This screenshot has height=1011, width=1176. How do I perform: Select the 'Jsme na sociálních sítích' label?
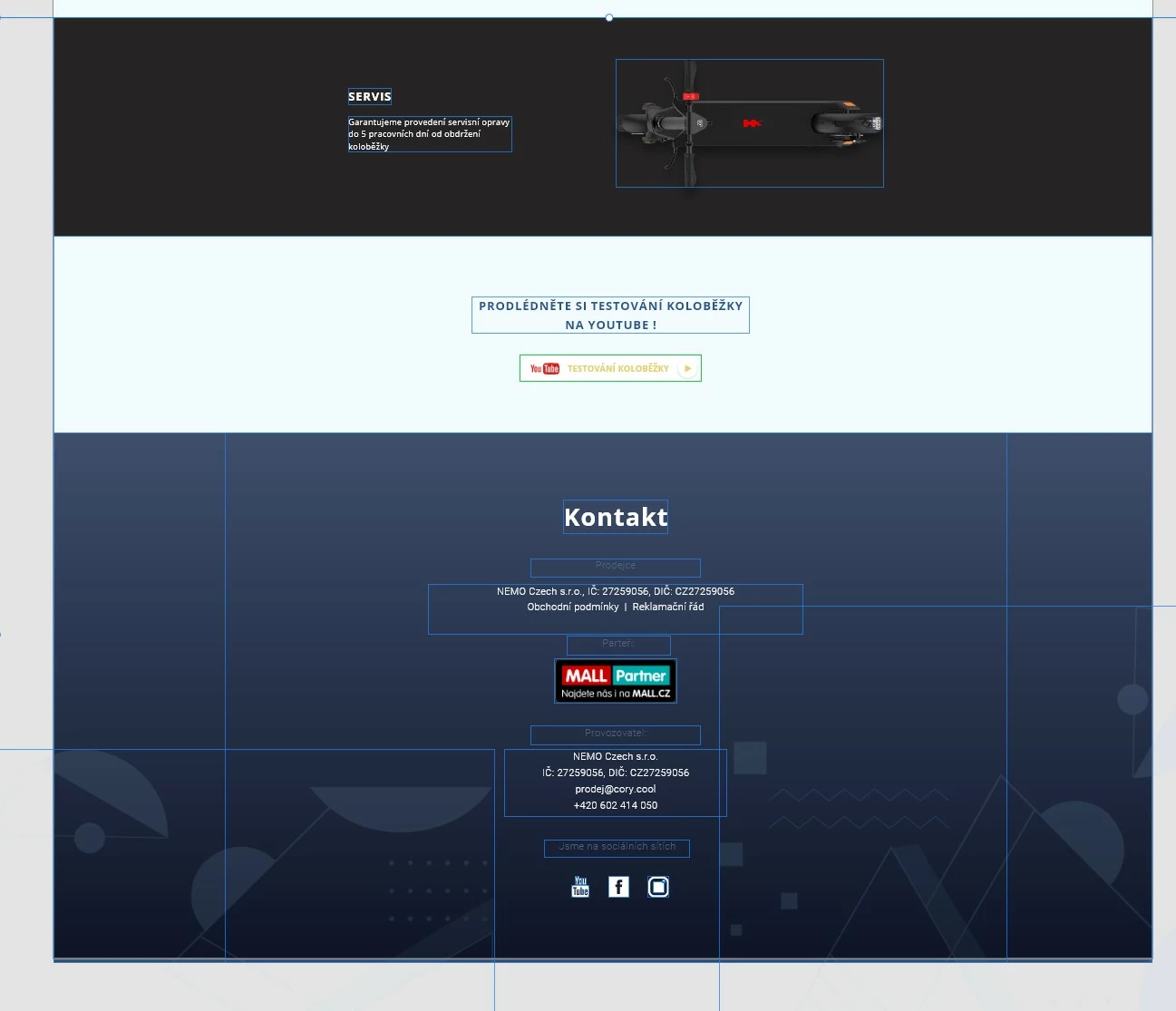click(x=617, y=848)
